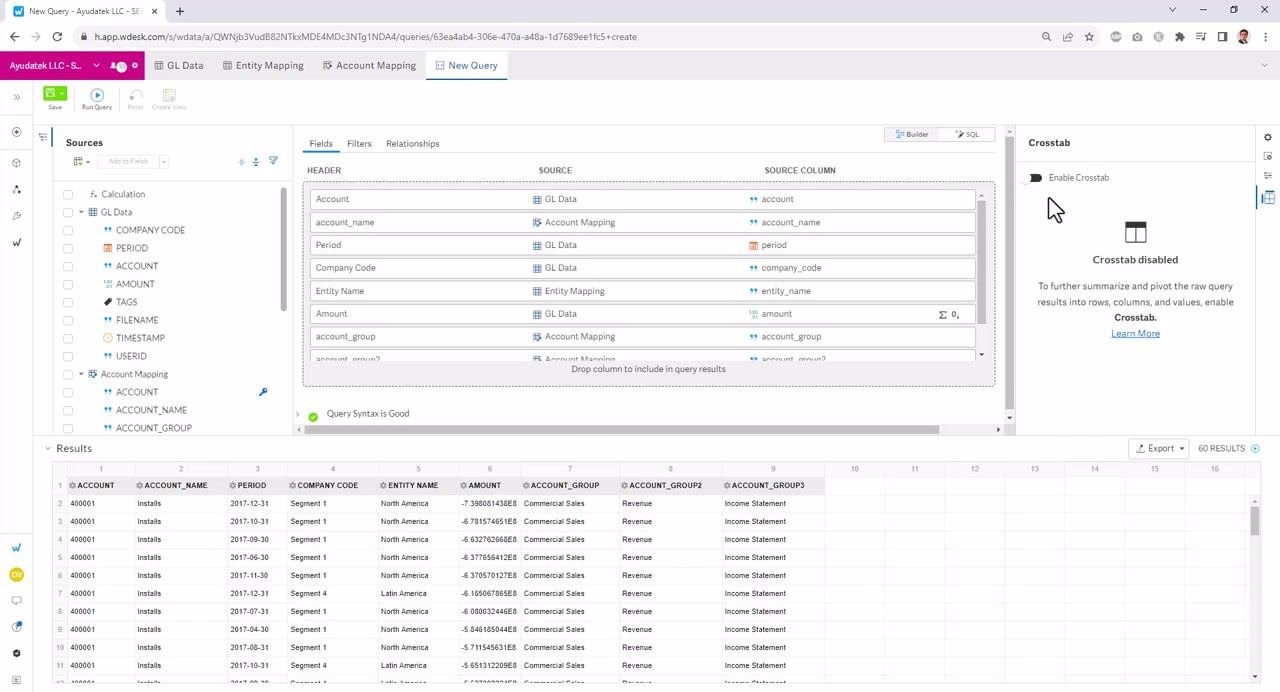
Task: Click the green Save icon
Action: pos(50,94)
